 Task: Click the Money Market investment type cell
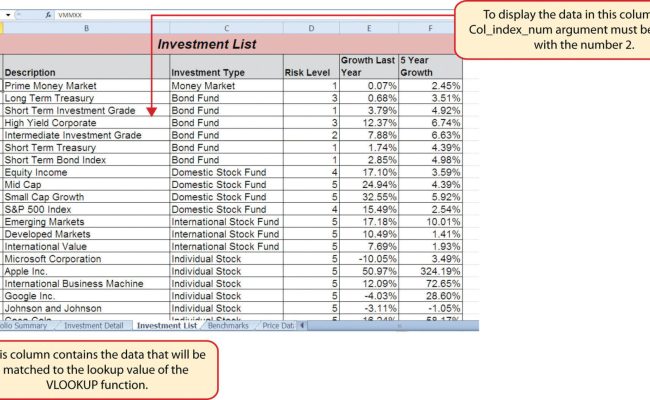coord(226,86)
